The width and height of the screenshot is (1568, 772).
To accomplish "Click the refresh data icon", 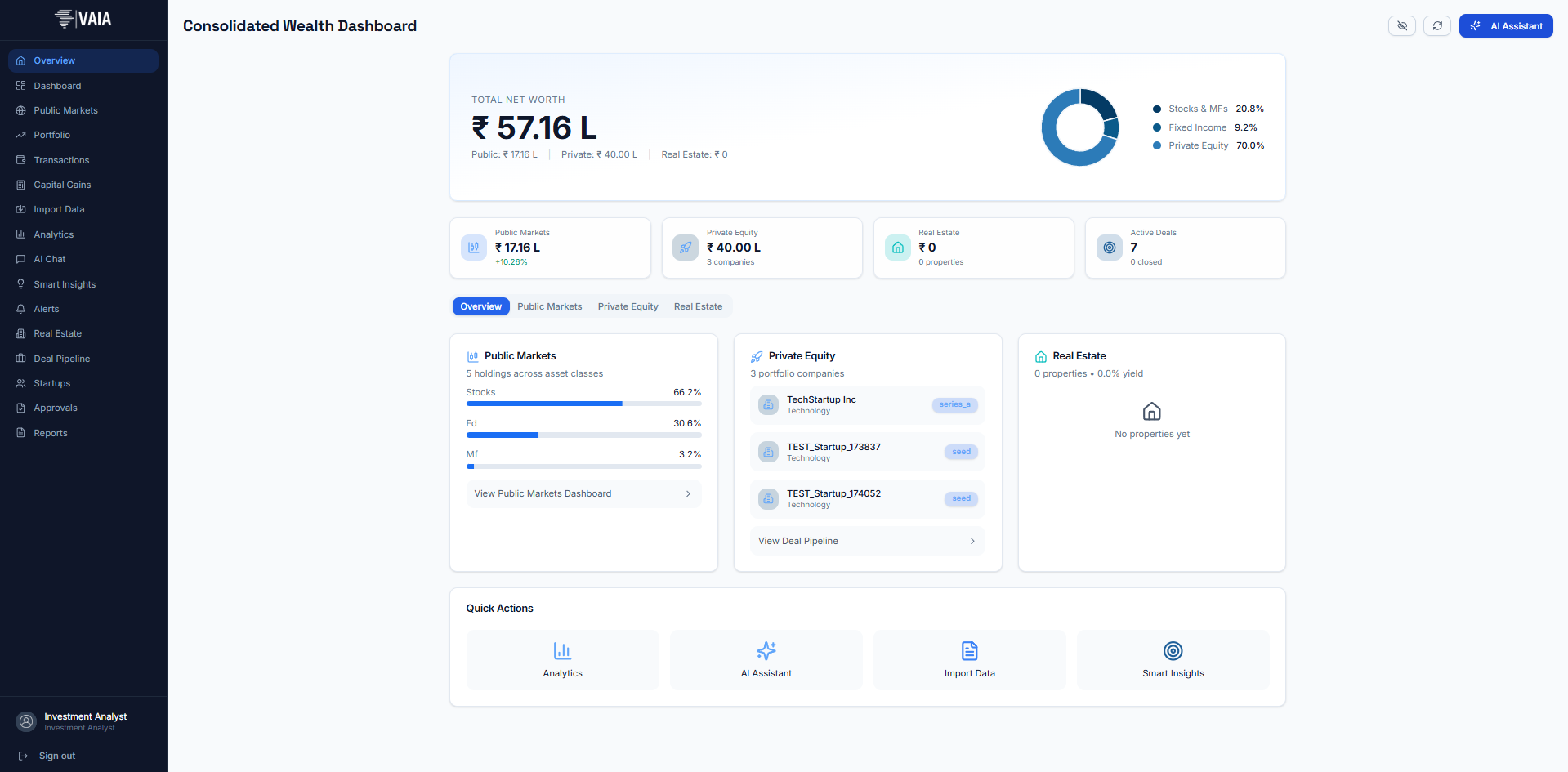I will (1436, 26).
